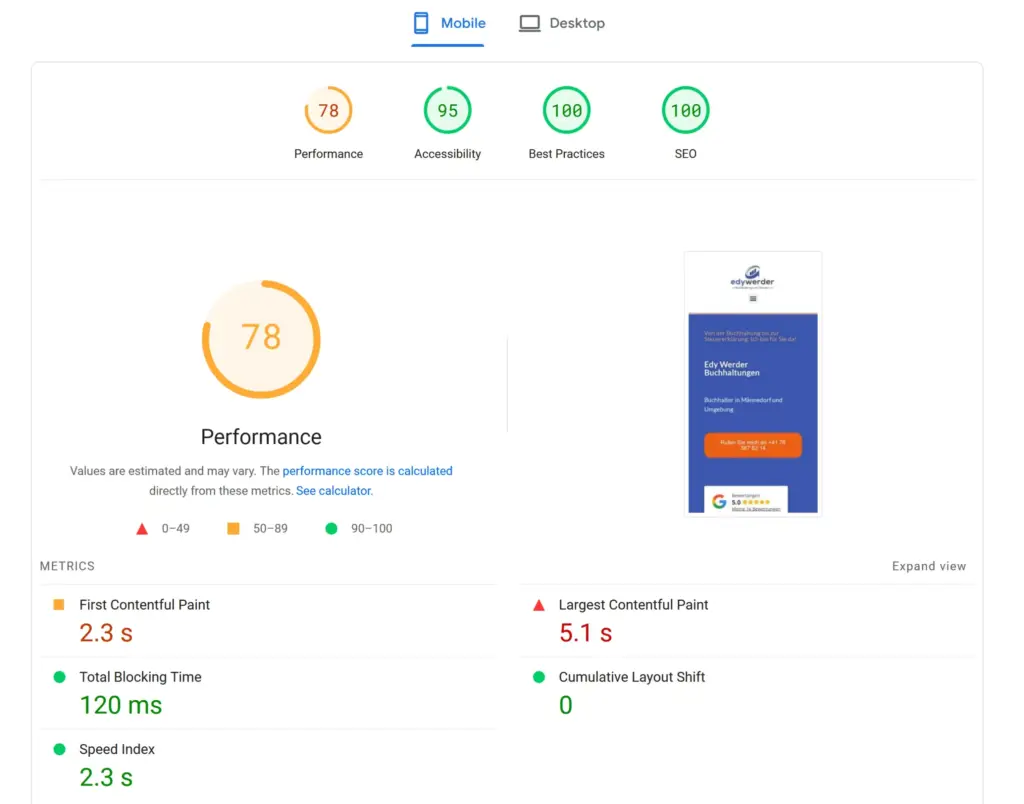Select the Total Blocking Time metric label
The width and height of the screenshot is (1024, 804).
[x=140, y=677]
